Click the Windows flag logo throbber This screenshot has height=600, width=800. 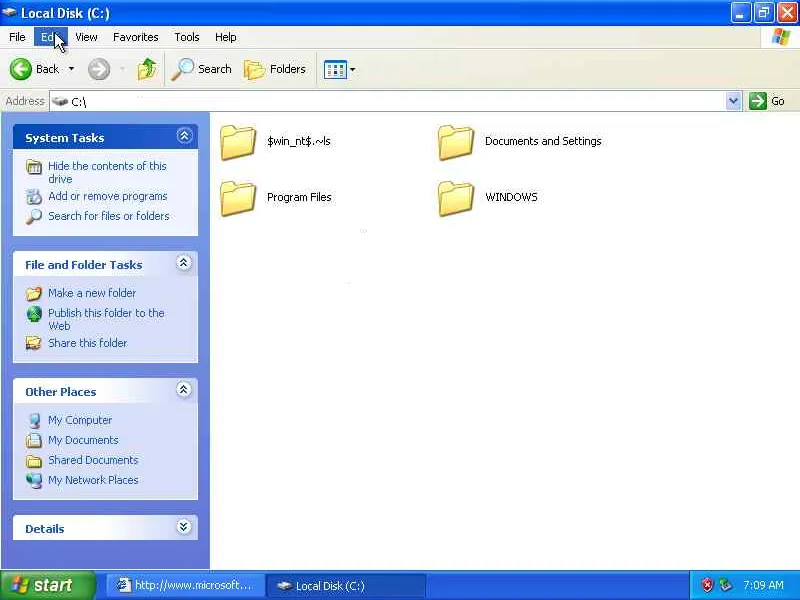[x=781, y=37]
